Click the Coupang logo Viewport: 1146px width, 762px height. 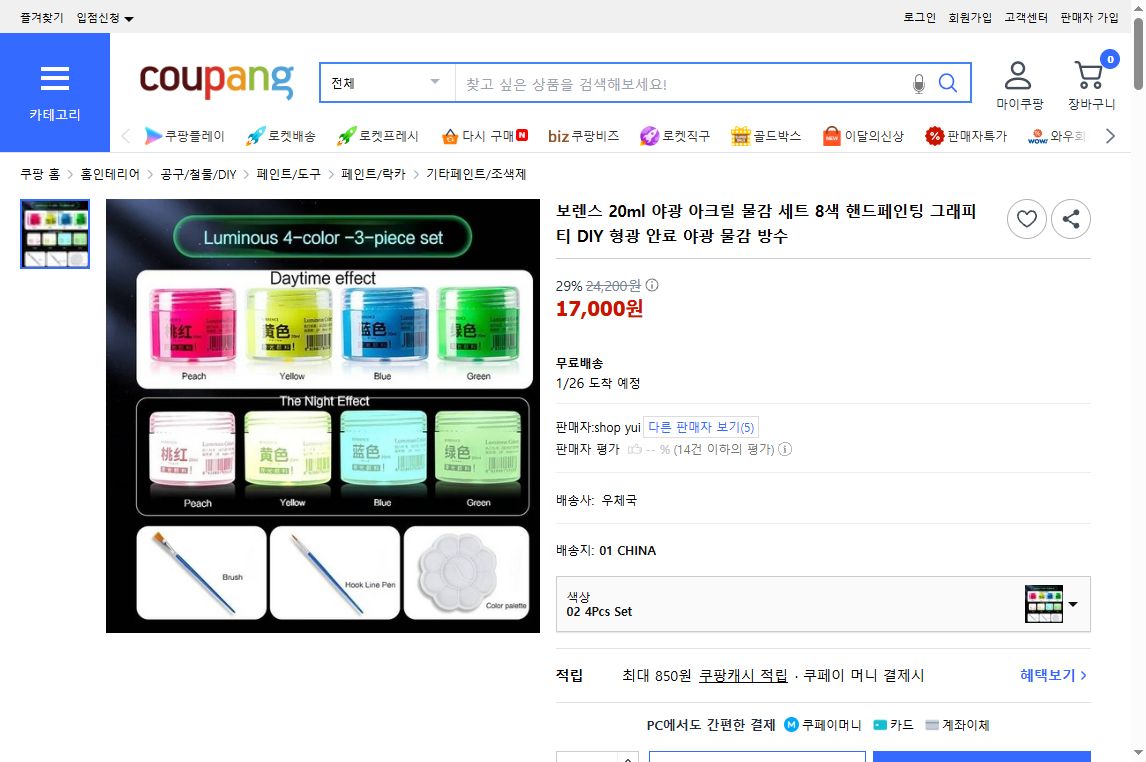click(x=215, y=83)
